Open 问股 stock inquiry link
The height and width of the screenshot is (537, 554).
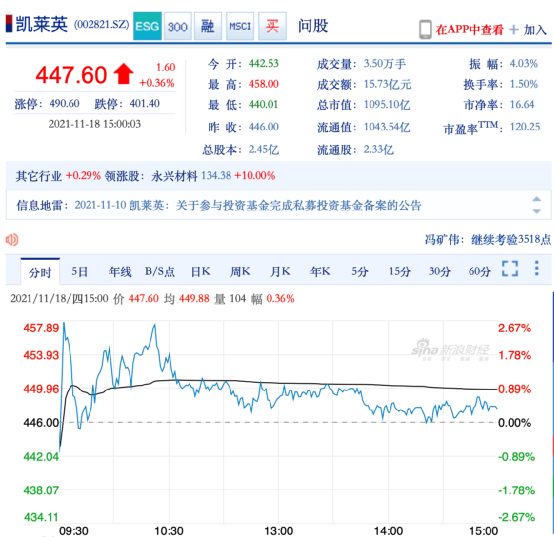pyautogui.click(x=313, y=26)
